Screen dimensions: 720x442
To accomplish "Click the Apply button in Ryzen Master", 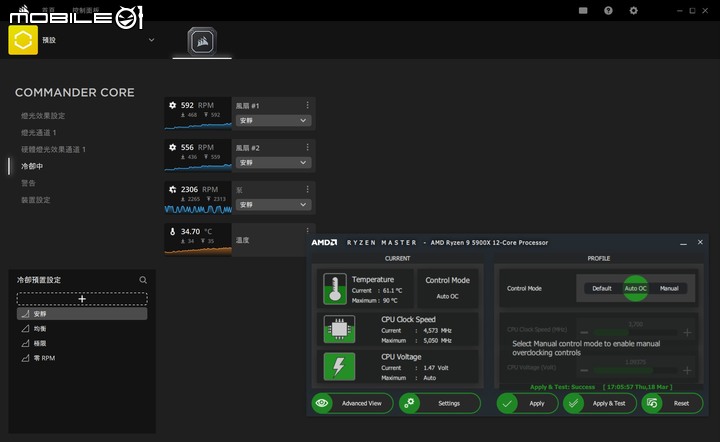I will [x=527, y=403].
